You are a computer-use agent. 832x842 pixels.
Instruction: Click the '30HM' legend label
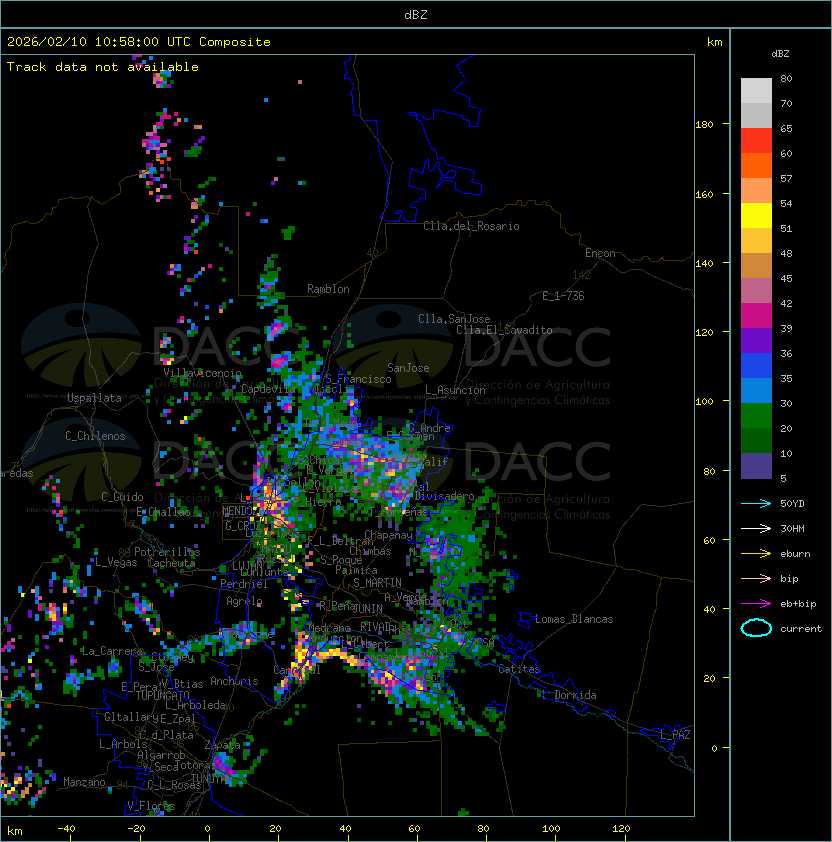click(x=792, y=528)
